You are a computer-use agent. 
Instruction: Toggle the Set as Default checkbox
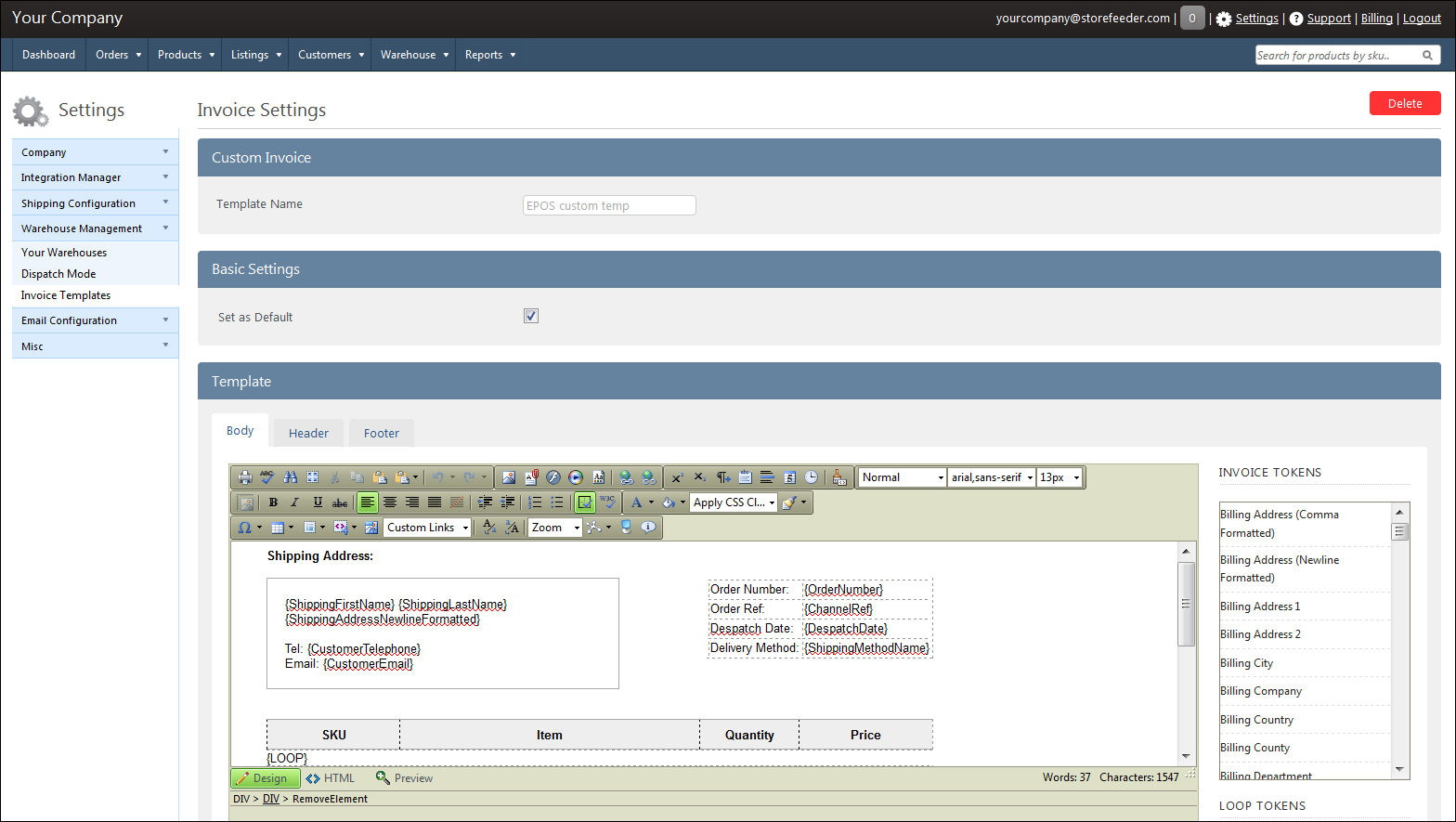pos(531,316)
